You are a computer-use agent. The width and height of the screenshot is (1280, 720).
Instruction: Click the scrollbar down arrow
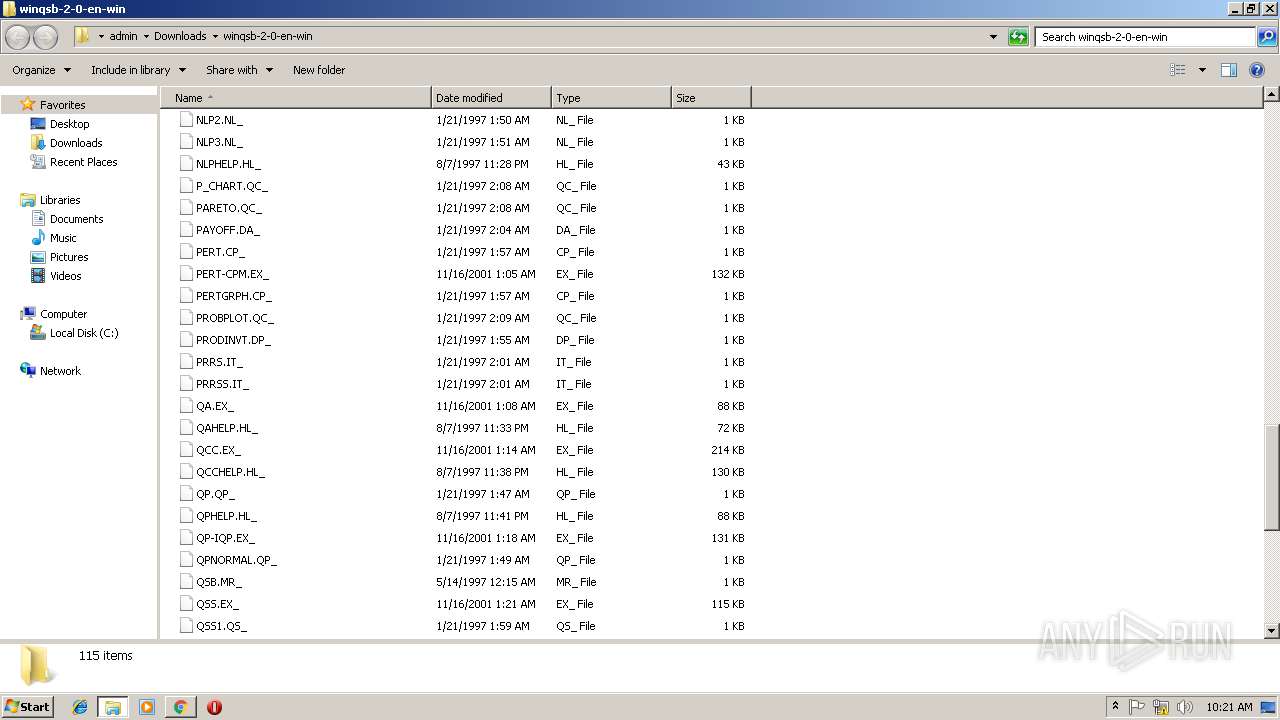[x=1272, y=631]
